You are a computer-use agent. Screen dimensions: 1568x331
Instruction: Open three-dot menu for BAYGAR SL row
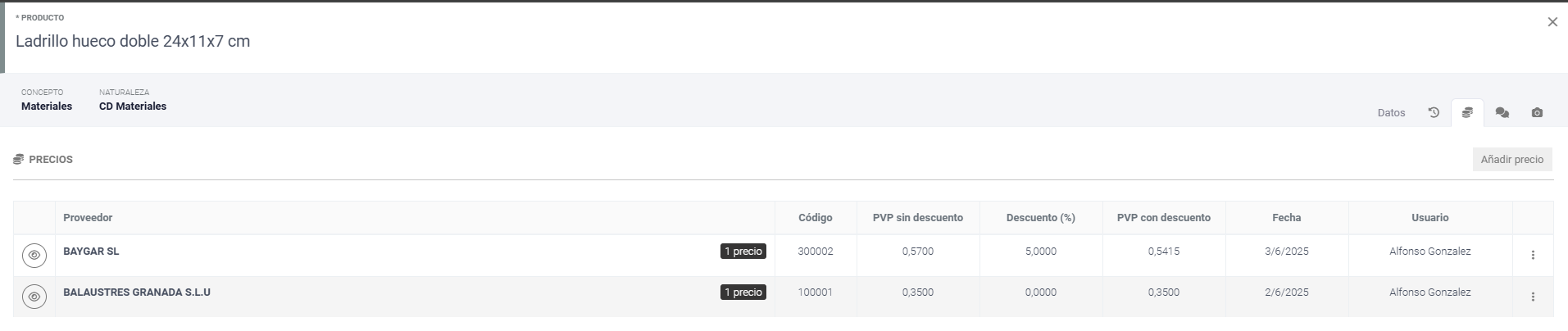point(1533,256)
